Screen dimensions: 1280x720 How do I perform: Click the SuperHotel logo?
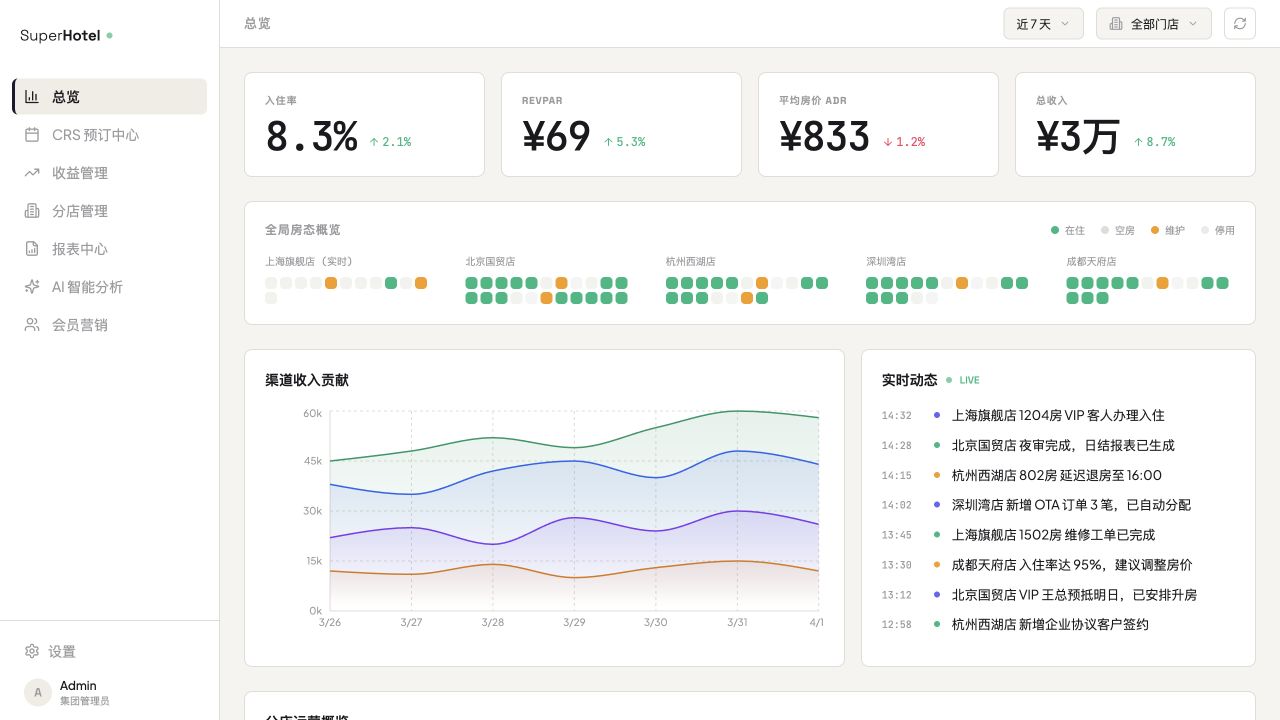(x=66, y=36)
